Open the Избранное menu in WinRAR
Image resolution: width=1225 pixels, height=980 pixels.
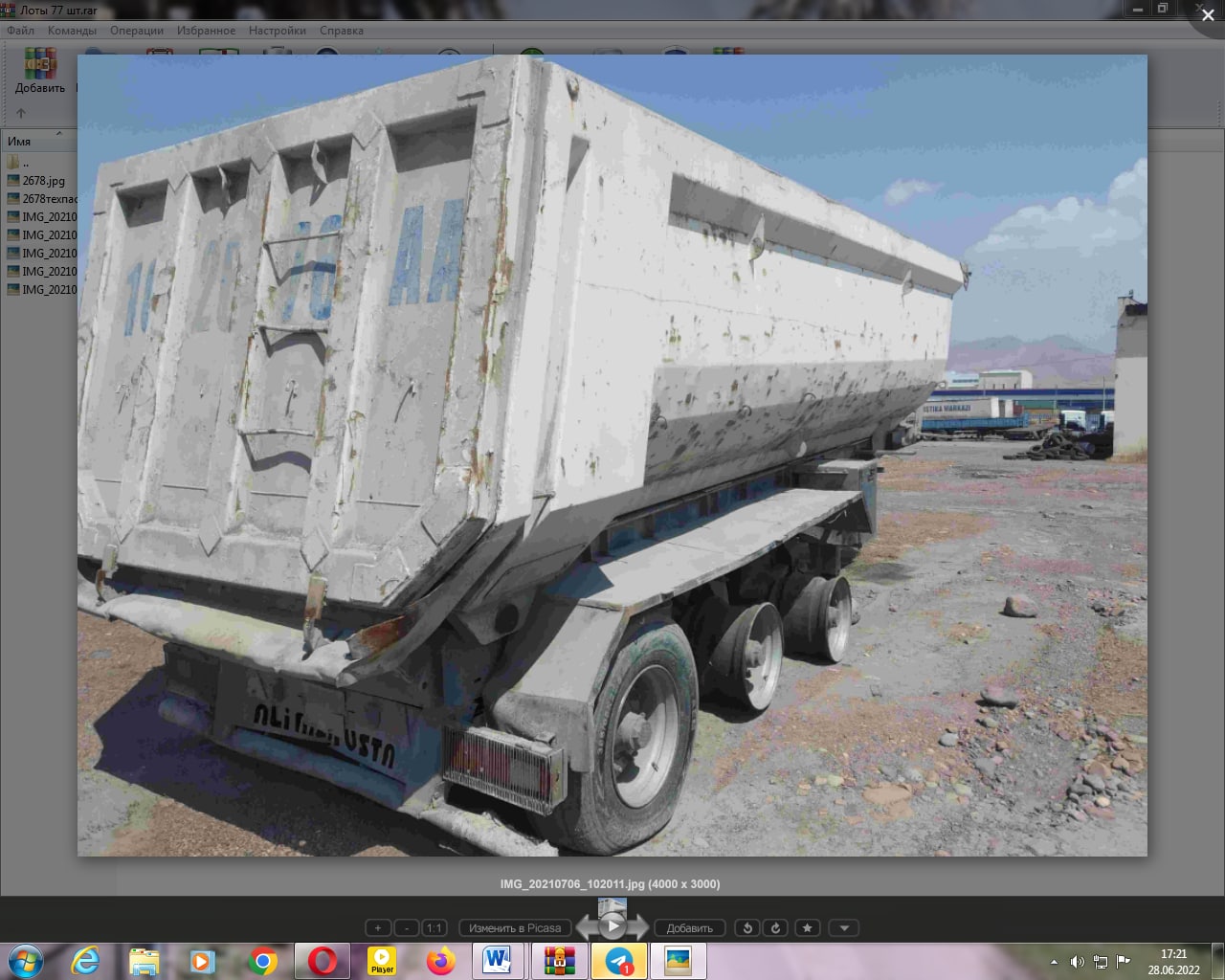(206, 31)
